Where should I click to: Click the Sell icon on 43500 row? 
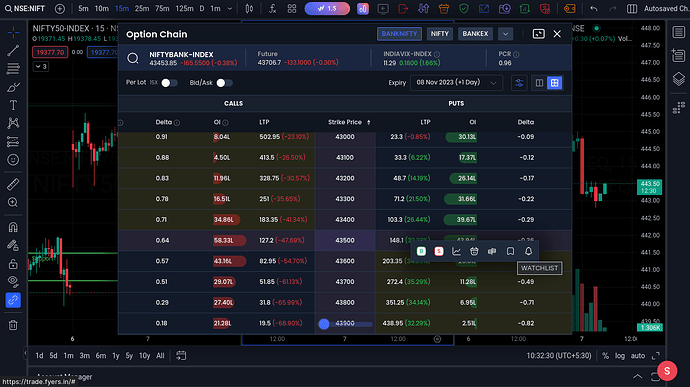439,251
